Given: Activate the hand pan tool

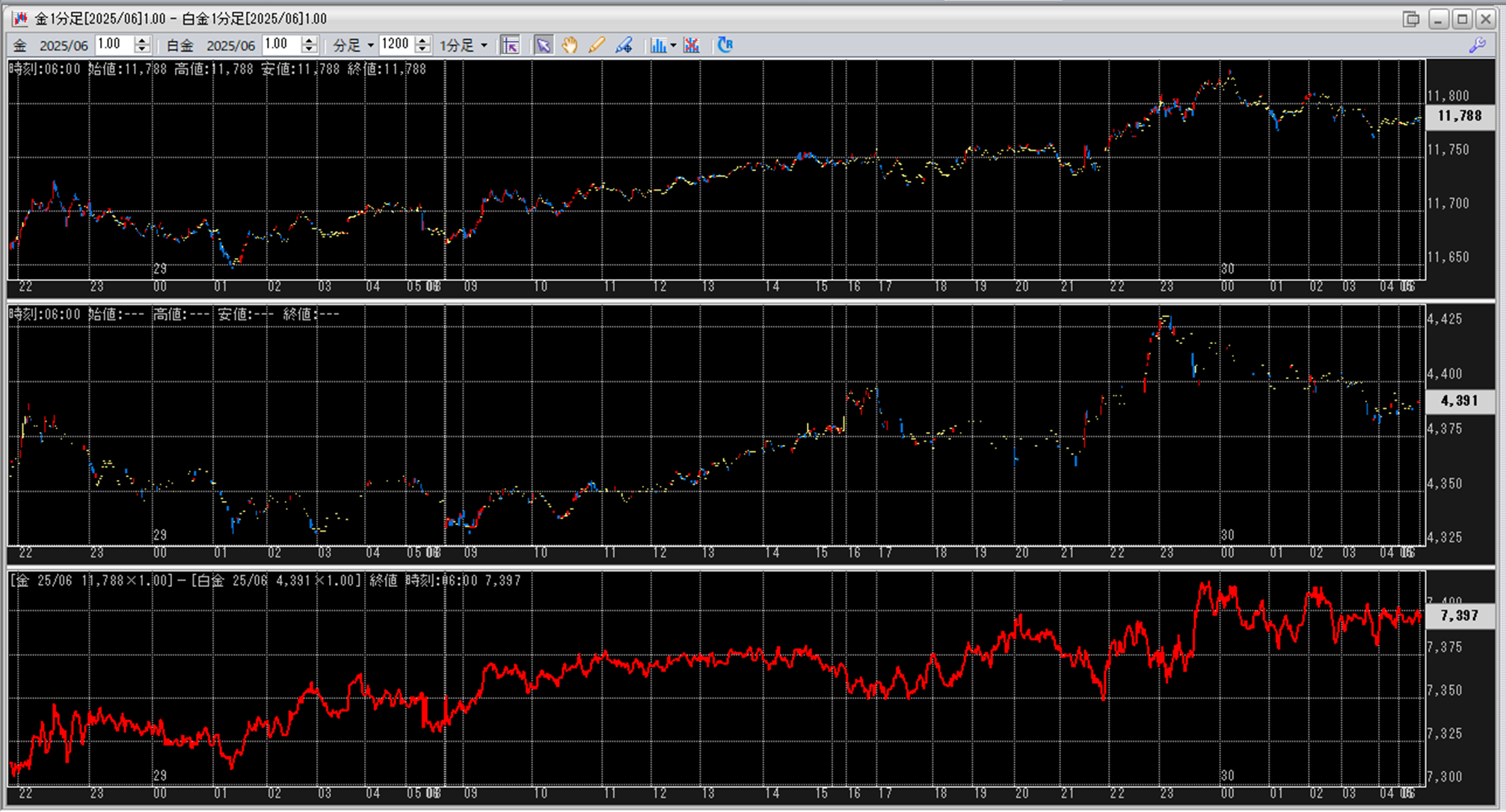Looking at the screenshot, I should pos(570,46).
